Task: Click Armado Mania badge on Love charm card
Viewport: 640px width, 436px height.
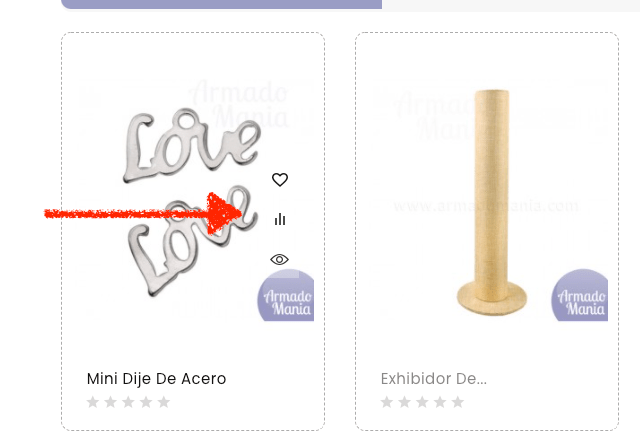Action: (x=286, y=296)
